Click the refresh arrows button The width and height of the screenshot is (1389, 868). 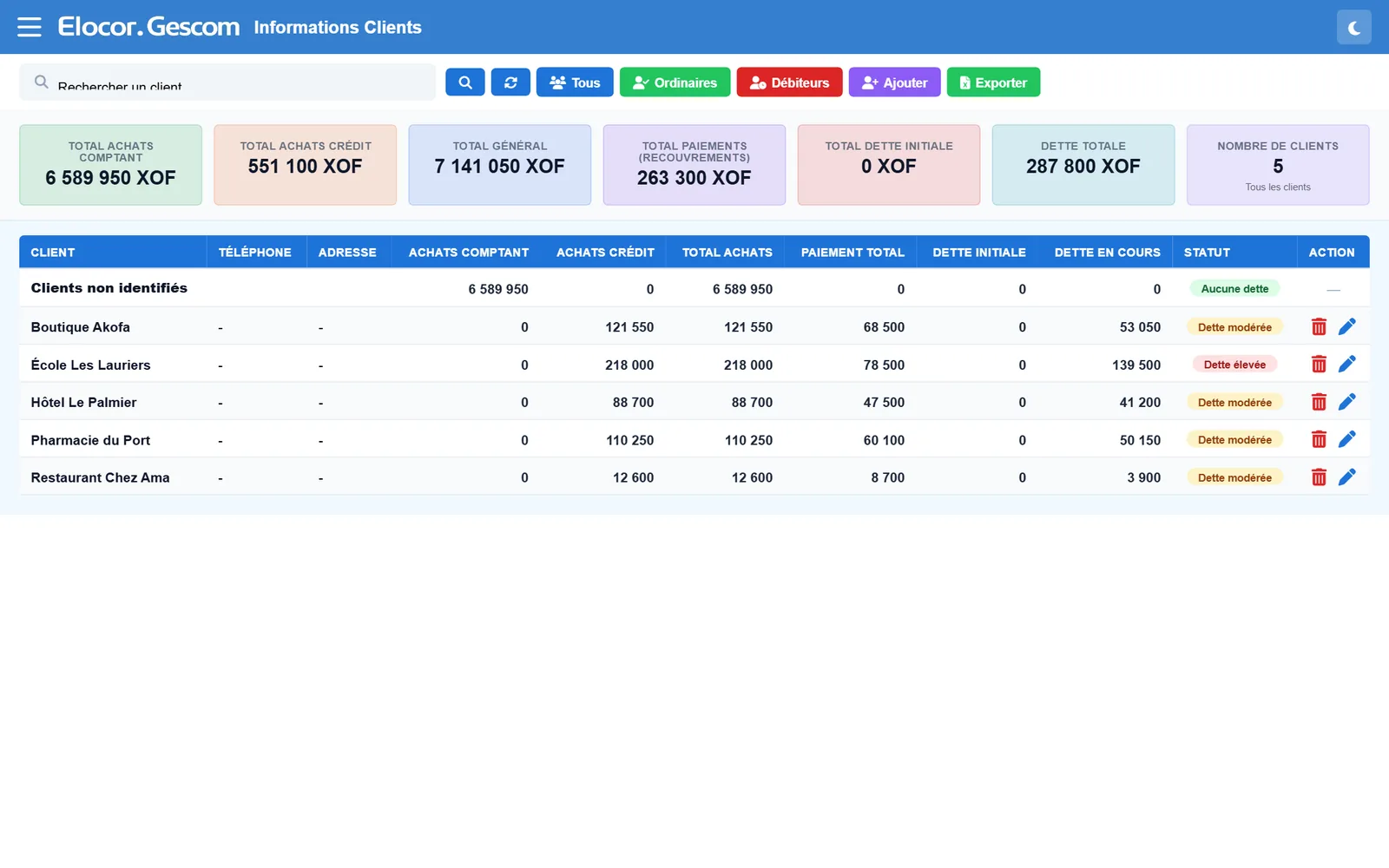(x=510, y=82)
